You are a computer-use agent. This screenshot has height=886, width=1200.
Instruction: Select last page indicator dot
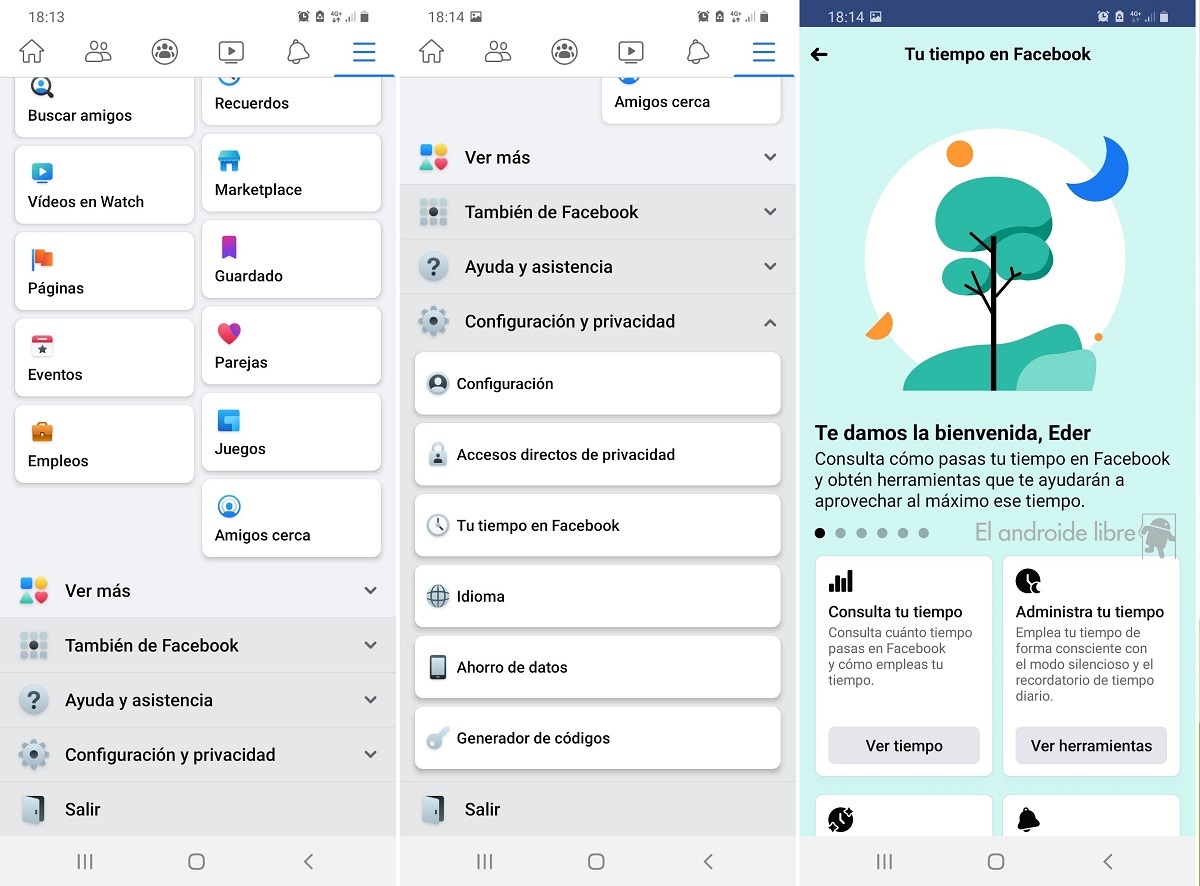pyautogui.click(x=924, y=533)
